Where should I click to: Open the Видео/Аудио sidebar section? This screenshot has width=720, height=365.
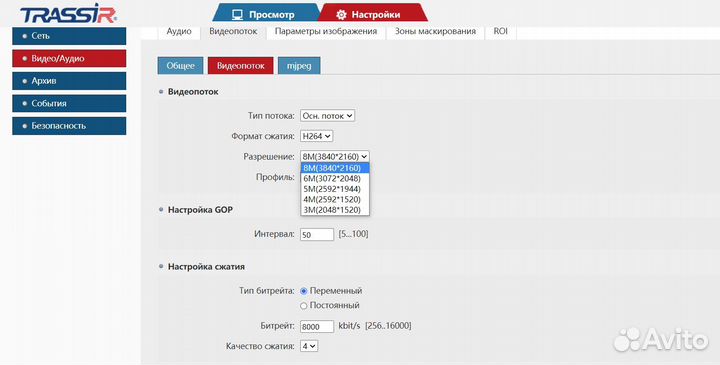point(69,58)
